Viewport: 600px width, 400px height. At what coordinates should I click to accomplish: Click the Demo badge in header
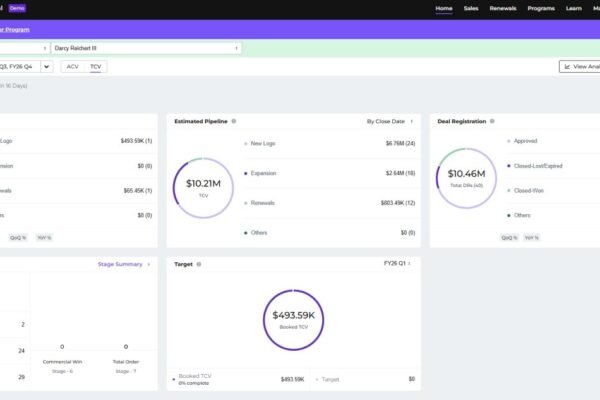click(18, 8)
